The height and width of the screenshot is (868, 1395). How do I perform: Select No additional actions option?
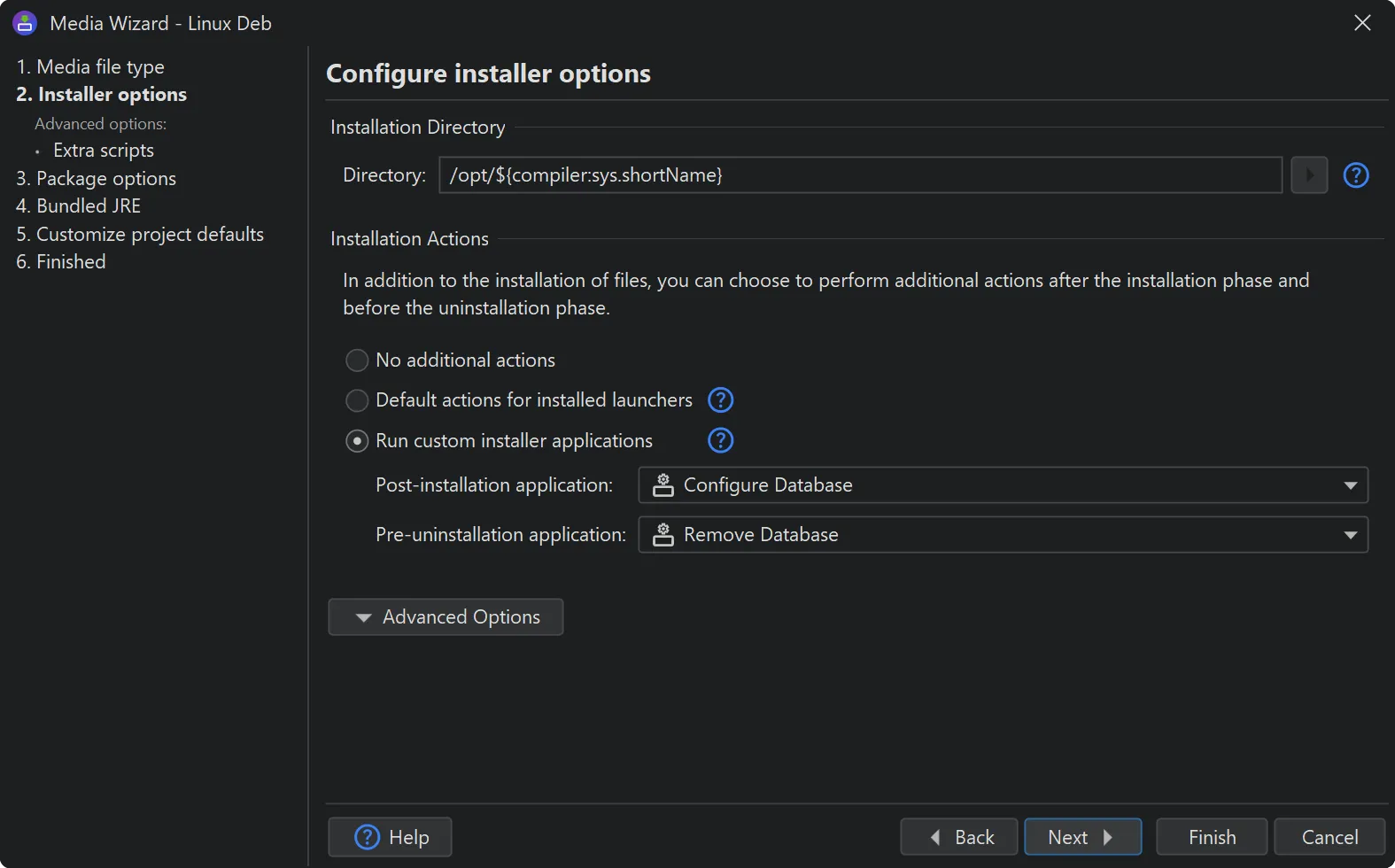tap(357, 360)
